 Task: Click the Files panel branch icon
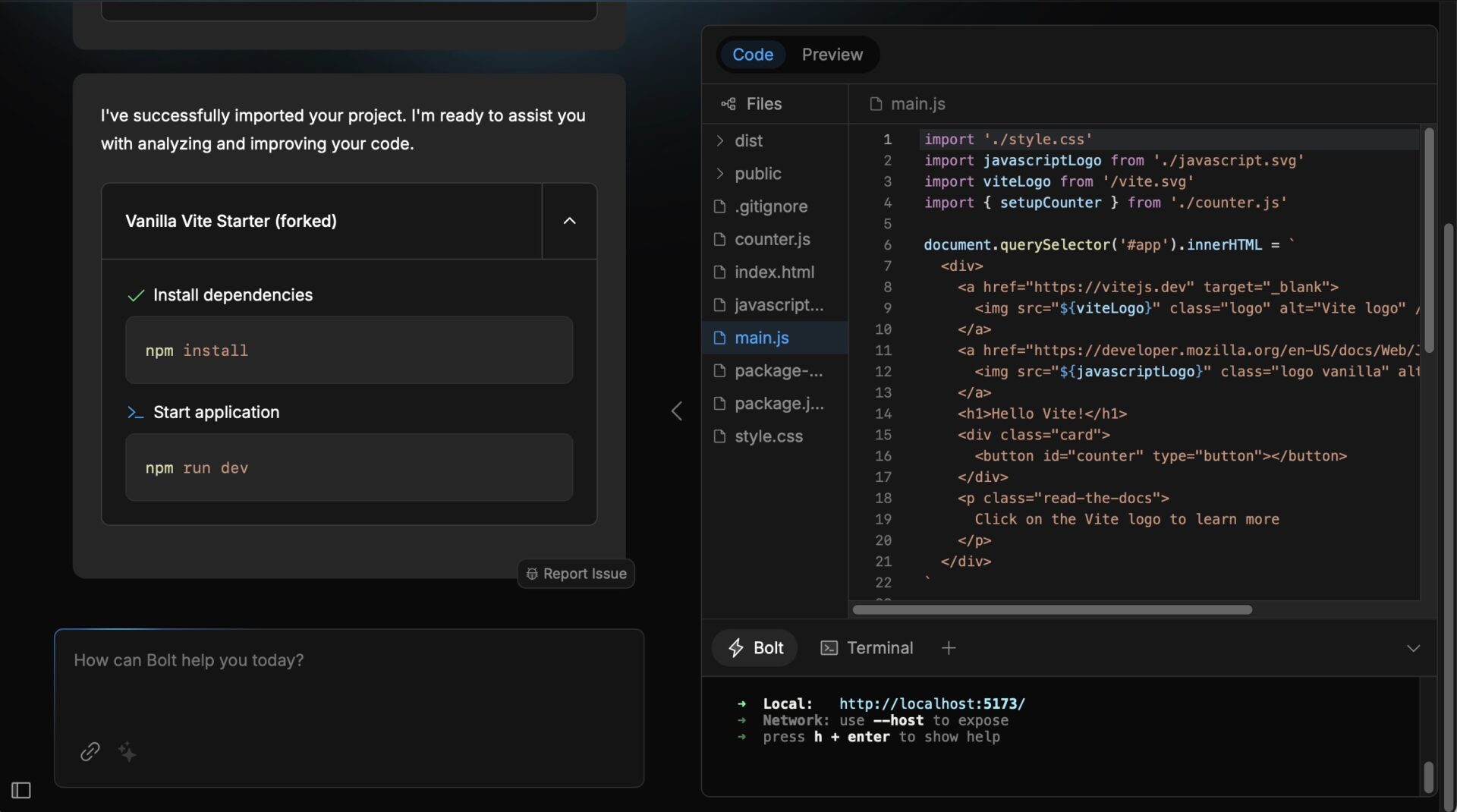728,104
